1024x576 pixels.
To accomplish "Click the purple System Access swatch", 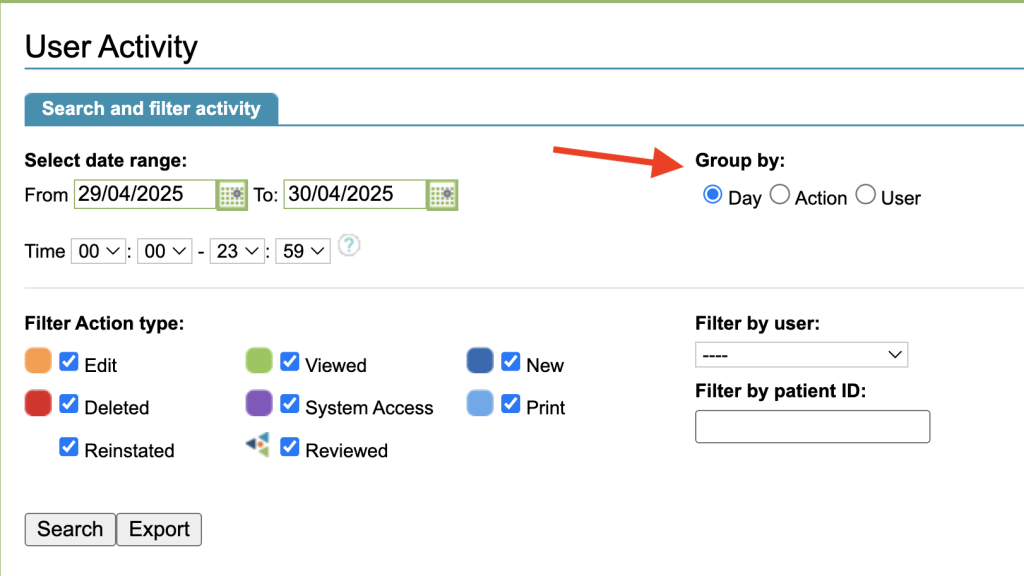I will pos(259,404).
